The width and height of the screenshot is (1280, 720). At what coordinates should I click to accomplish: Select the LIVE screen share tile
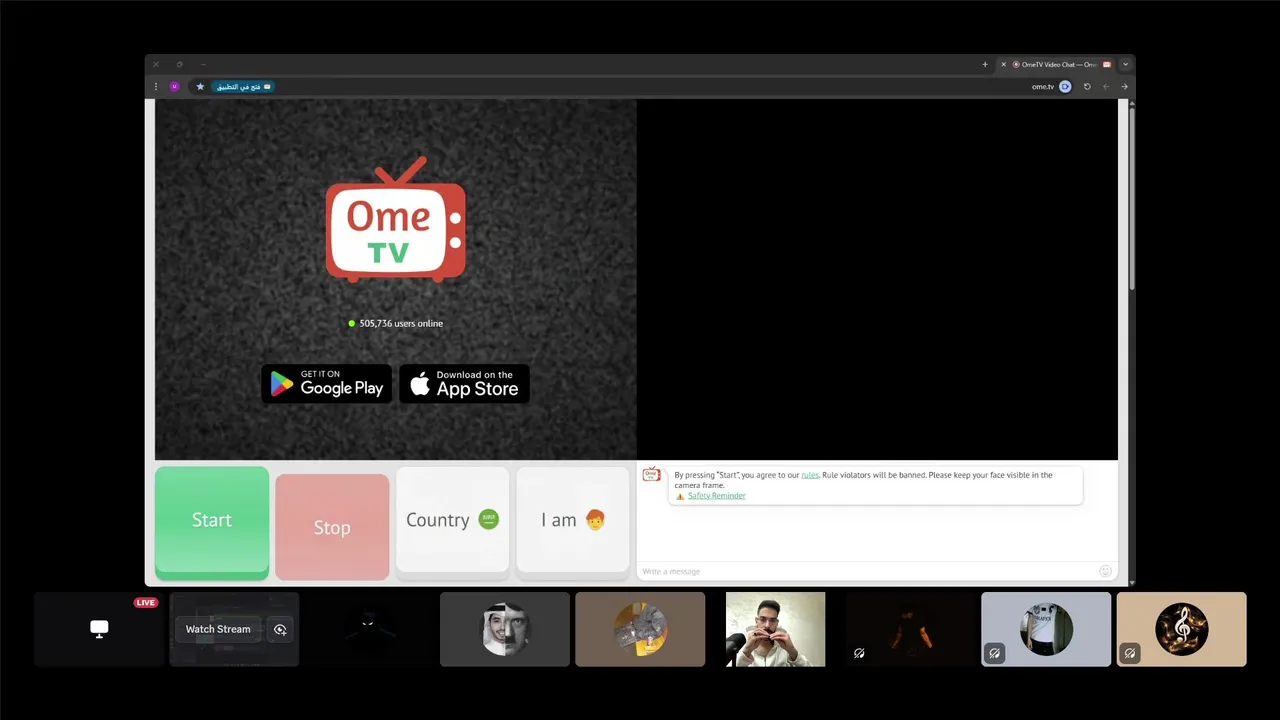coord(99,629)
